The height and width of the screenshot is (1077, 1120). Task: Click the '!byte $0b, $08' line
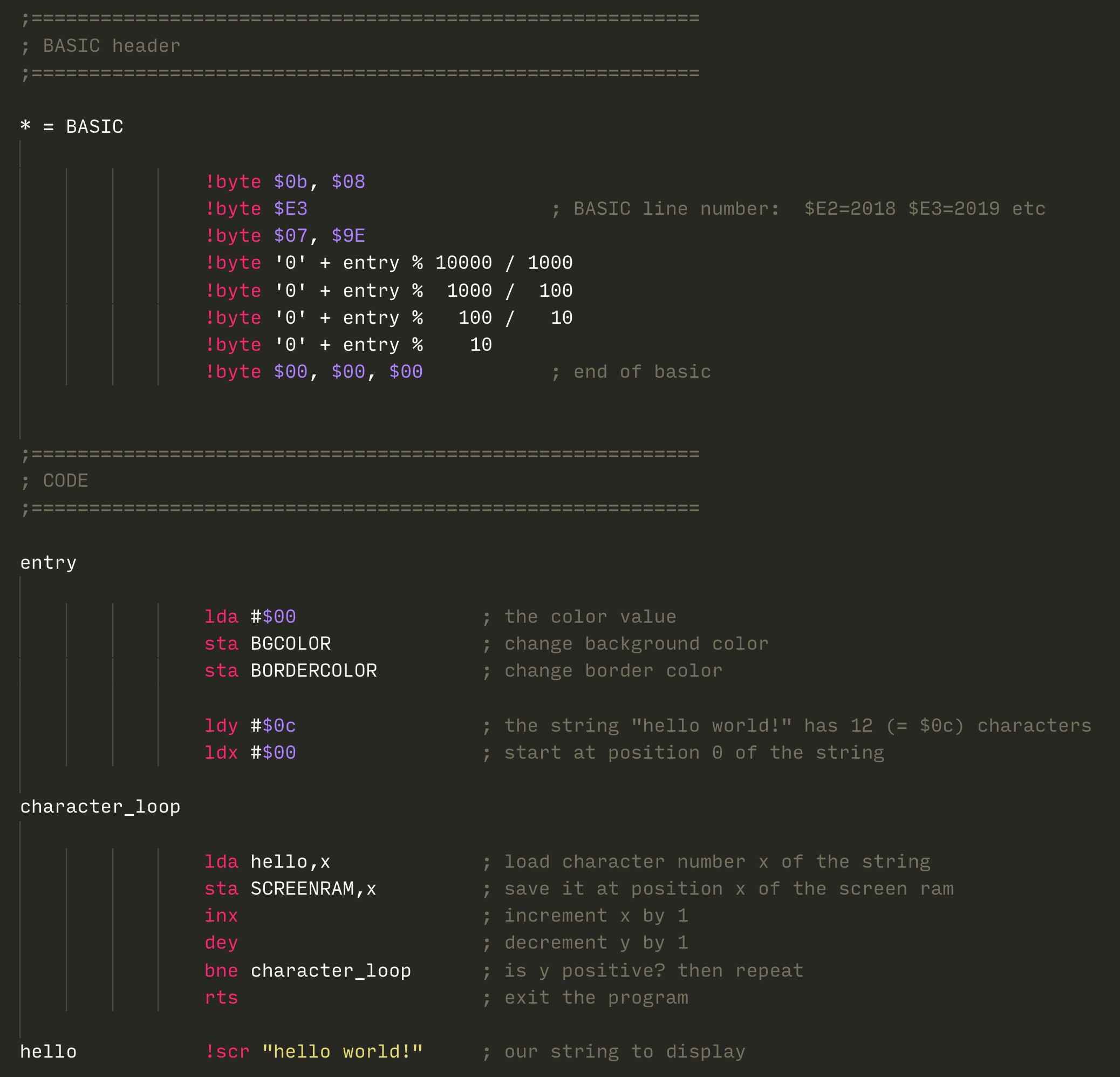coord(285,182)
